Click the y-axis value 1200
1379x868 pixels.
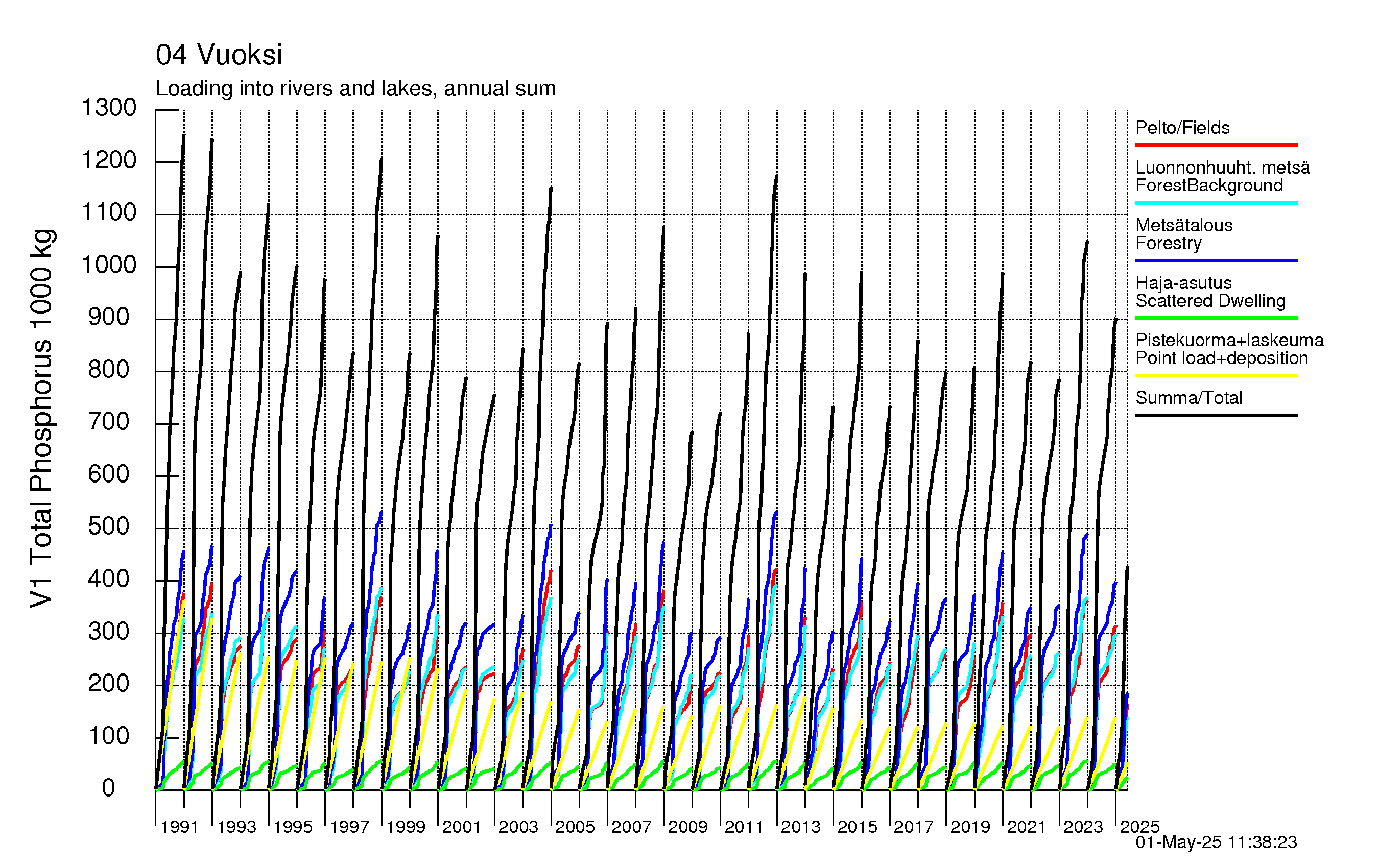click(109, 160)
